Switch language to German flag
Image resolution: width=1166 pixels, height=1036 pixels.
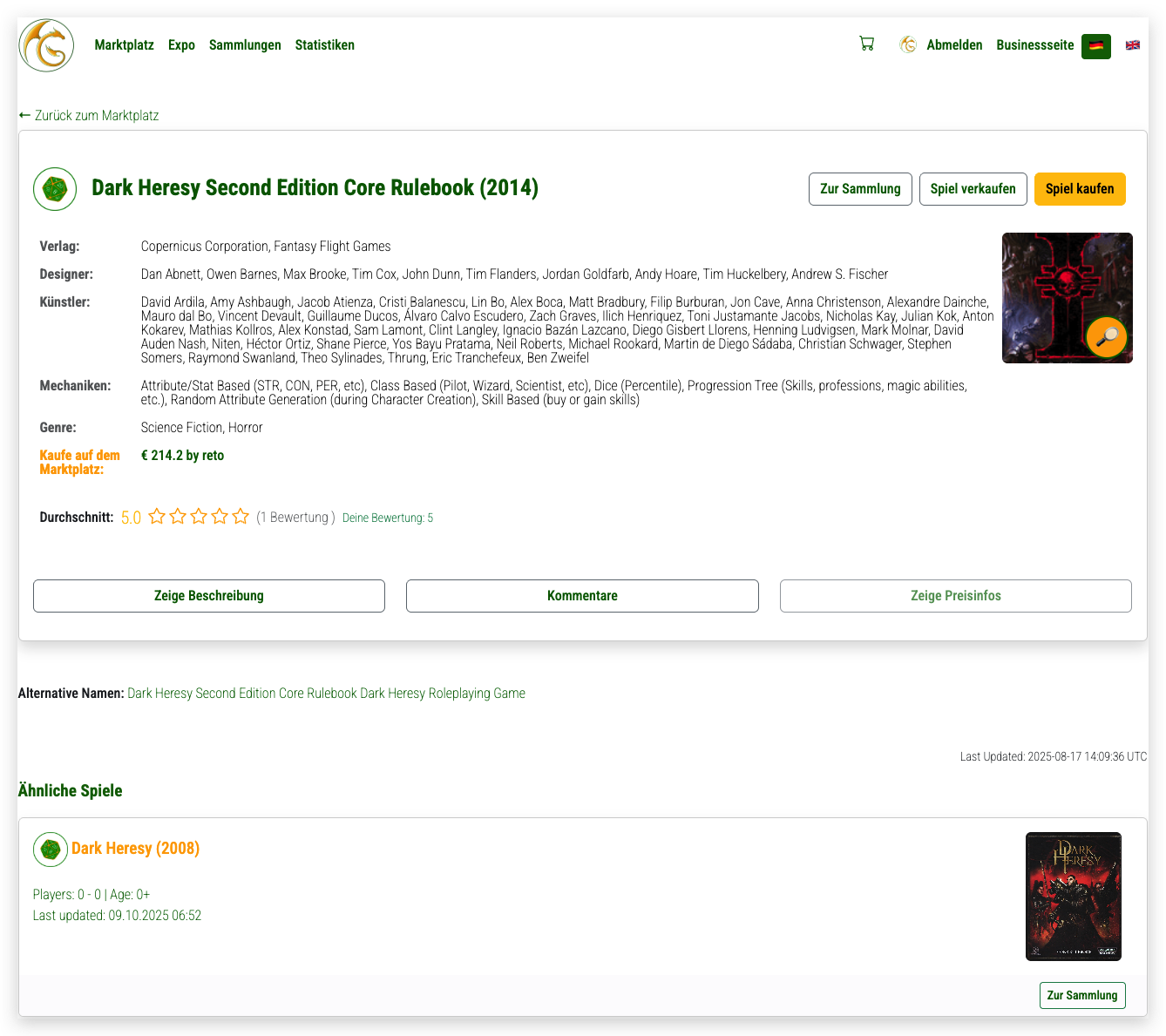(1095, 46)
